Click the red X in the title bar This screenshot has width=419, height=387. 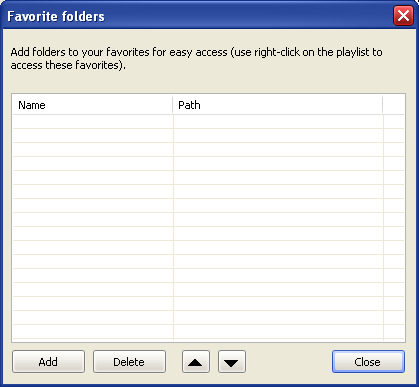[x=403, y=16]
